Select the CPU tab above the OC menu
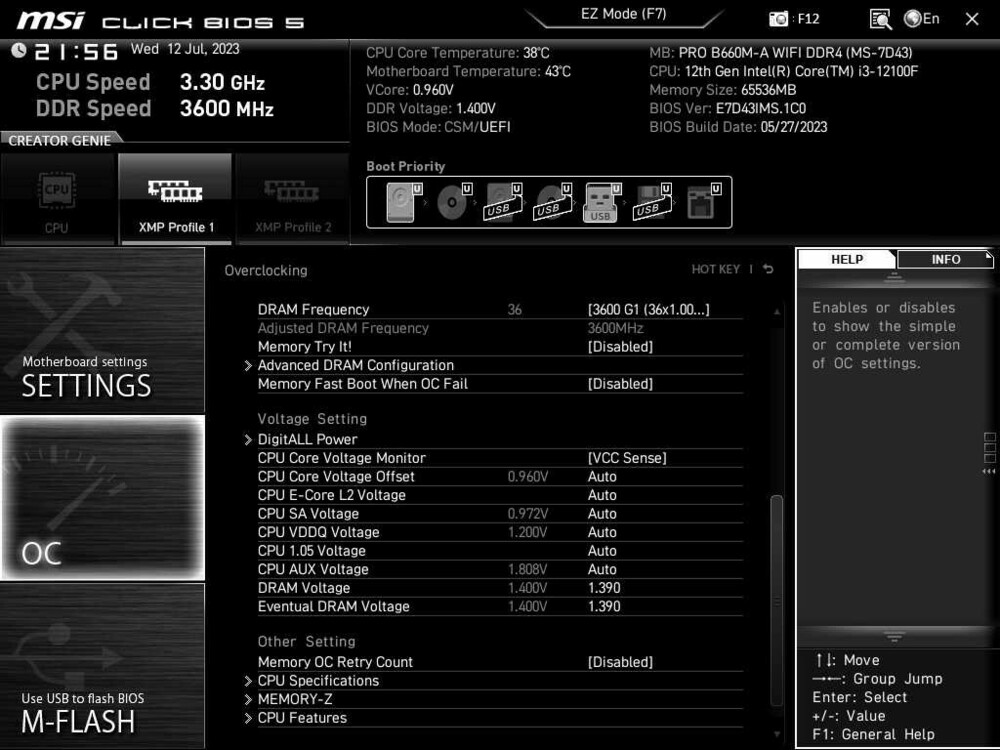This screenshot has height=750, width=1000. point(58,200)
